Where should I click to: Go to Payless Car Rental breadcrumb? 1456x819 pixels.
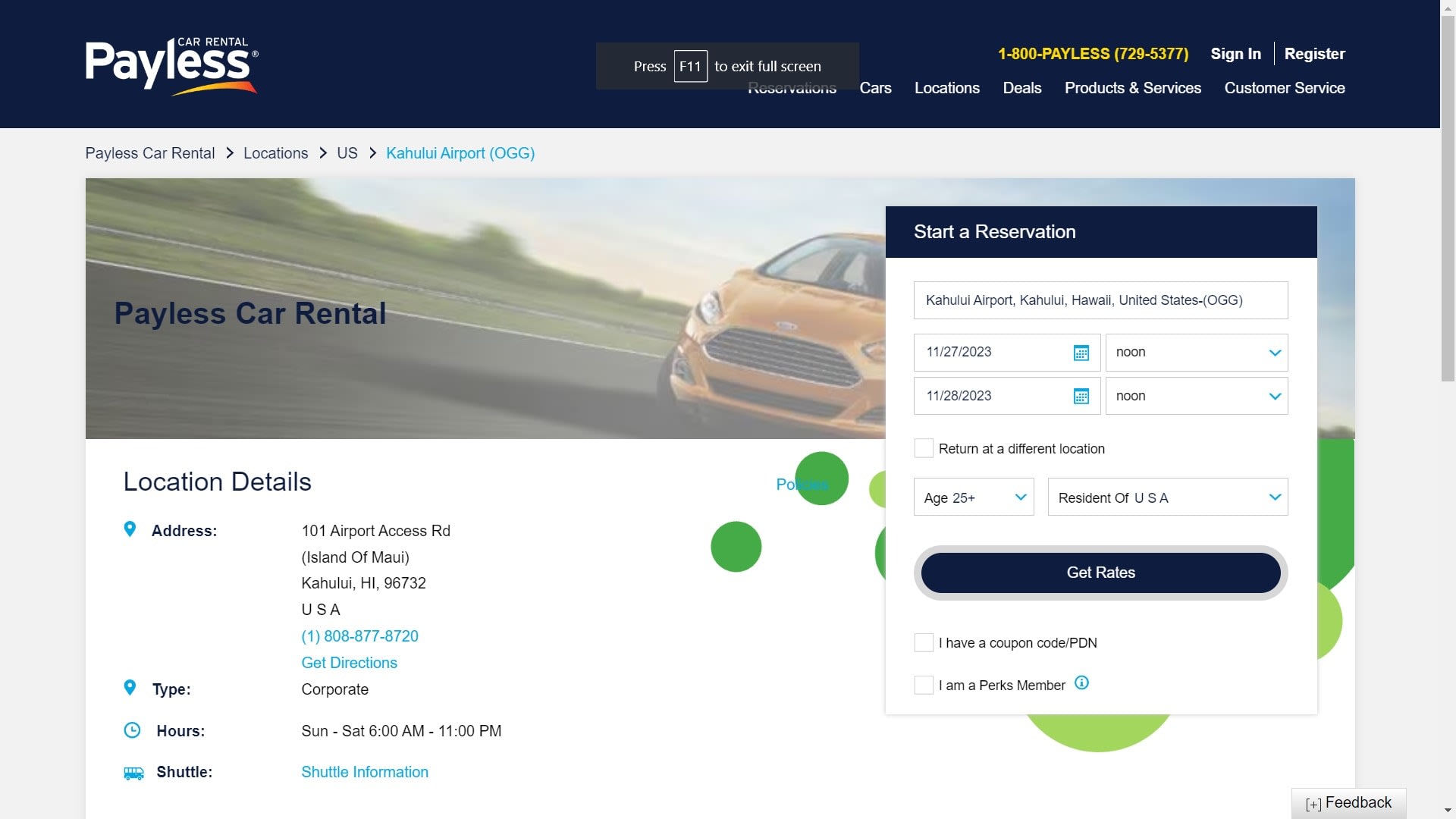[150, 153]
